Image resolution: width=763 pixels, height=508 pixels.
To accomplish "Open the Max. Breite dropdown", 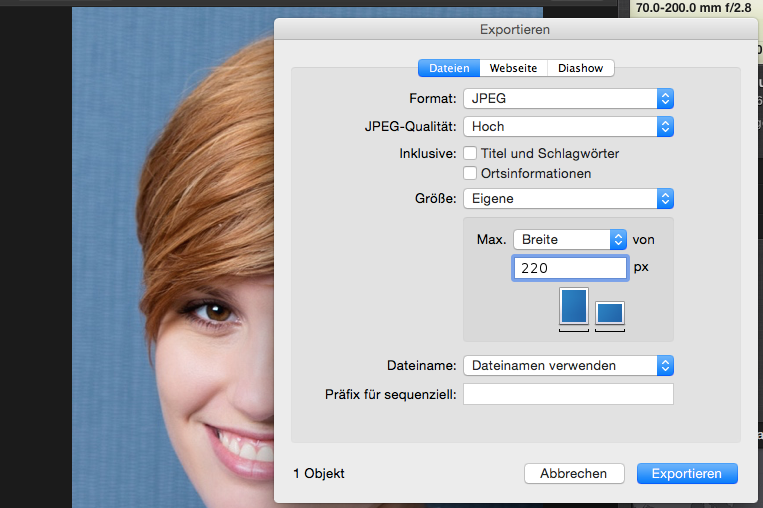I will pyautogui.click(x=570, y=240).
